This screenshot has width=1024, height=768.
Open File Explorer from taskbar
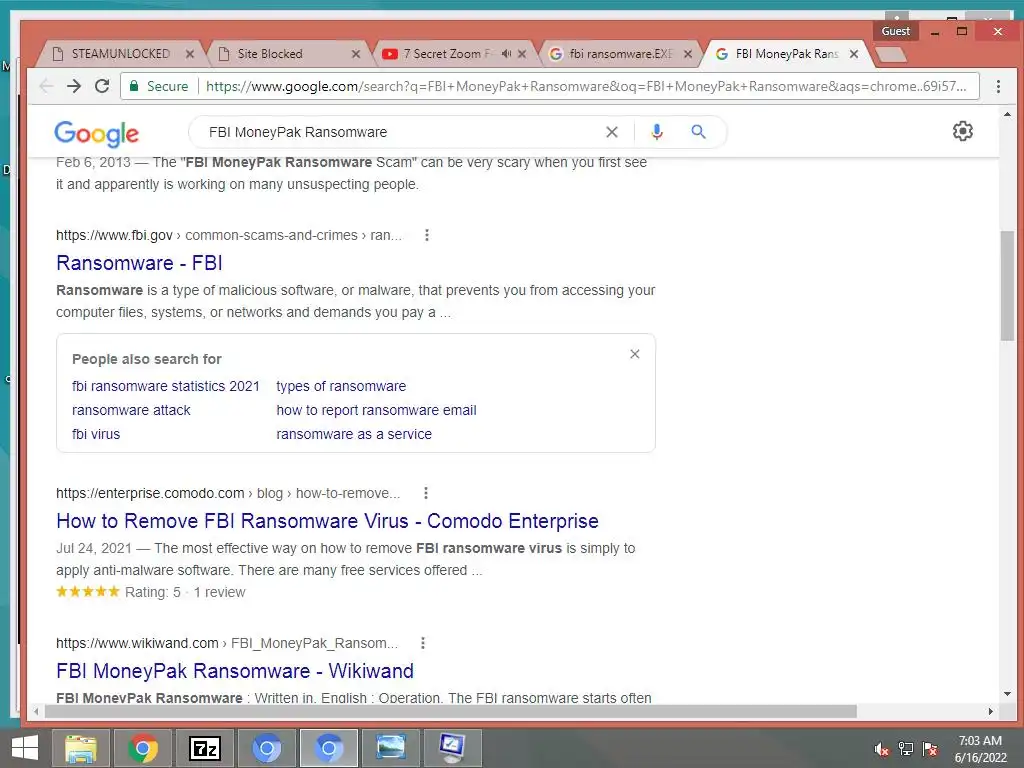(x=81, y=748)
